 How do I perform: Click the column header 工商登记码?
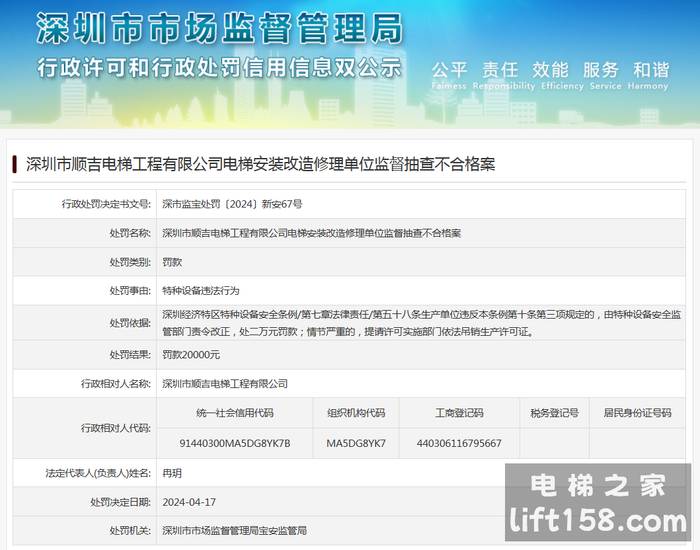[459, 413]
